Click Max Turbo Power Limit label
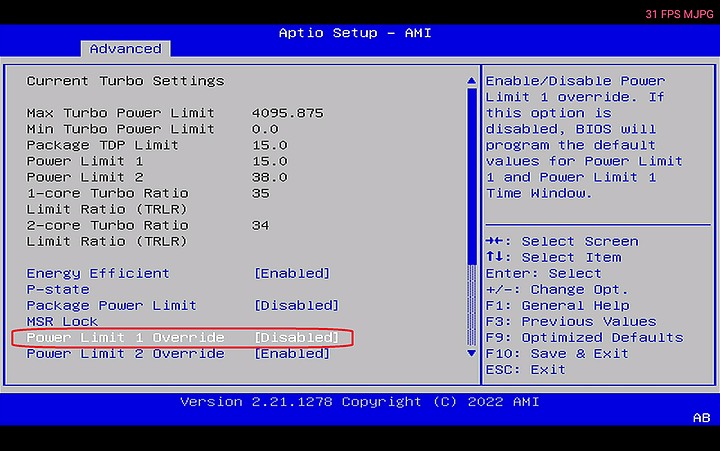 (x=120, y=113)
